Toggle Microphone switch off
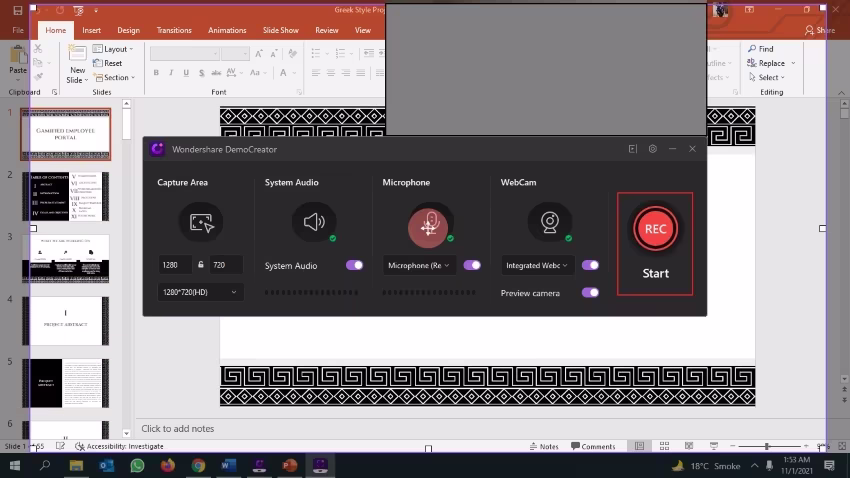The width and height of the screenshot is (850, 478). coord(472,265)
